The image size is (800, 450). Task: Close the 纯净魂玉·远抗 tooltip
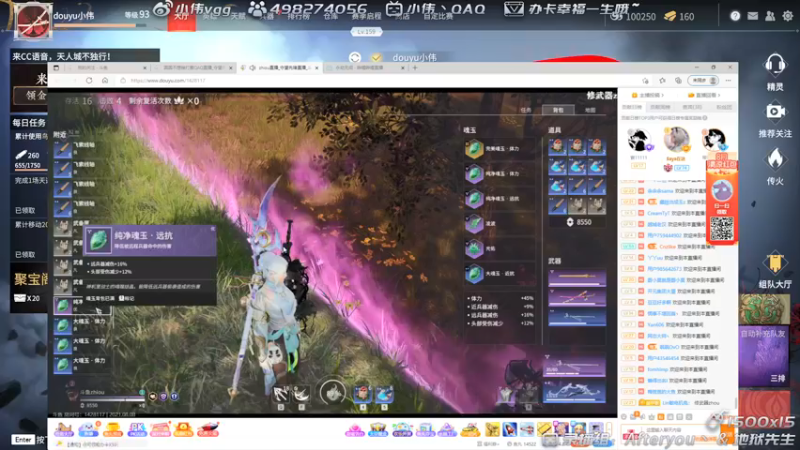coord(213,229)
